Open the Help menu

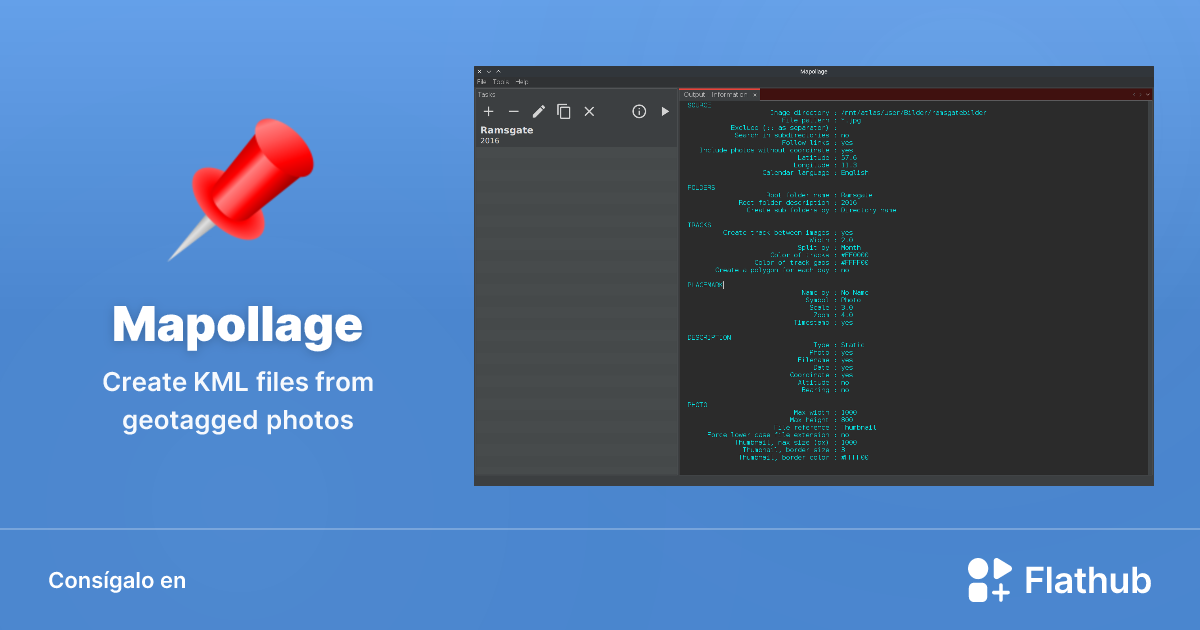tap(522, 81)
